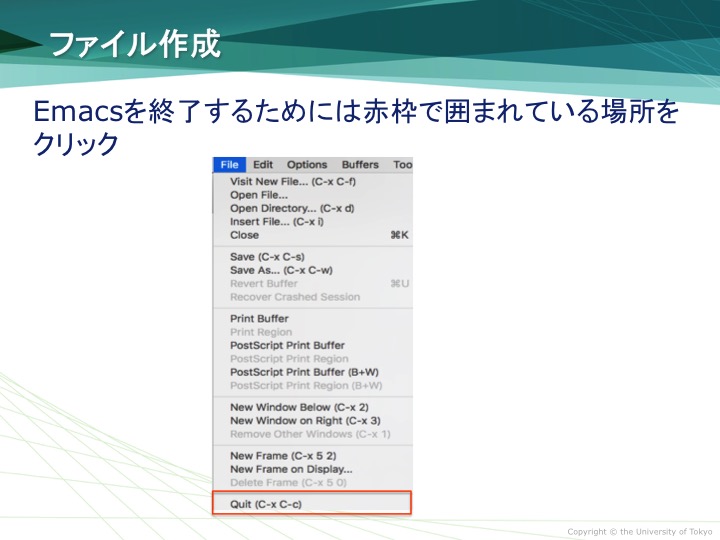Select PostScript Print Buffer without B+W
The height and width of the screenshot is (540, 720).
313,345
